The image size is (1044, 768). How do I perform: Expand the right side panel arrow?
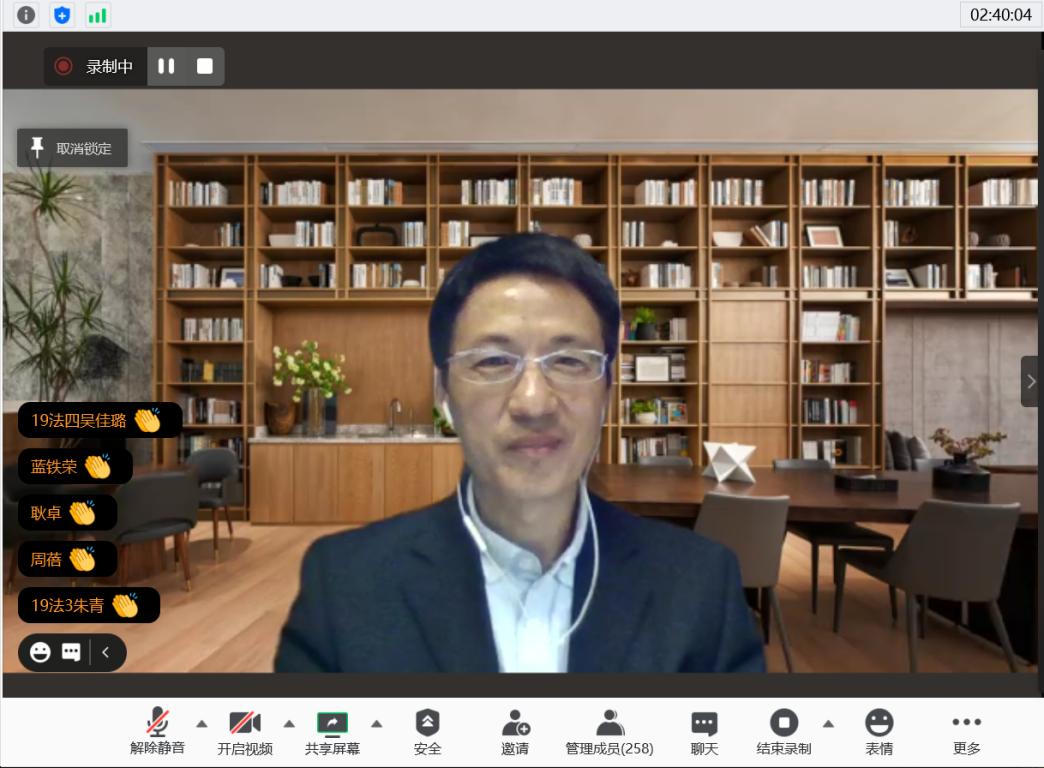click(x=1031, y=381)
